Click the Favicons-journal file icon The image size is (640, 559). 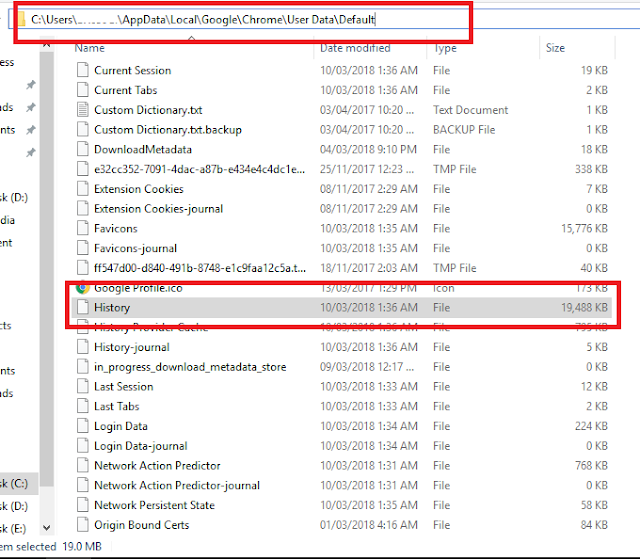(x=83, y=248)
